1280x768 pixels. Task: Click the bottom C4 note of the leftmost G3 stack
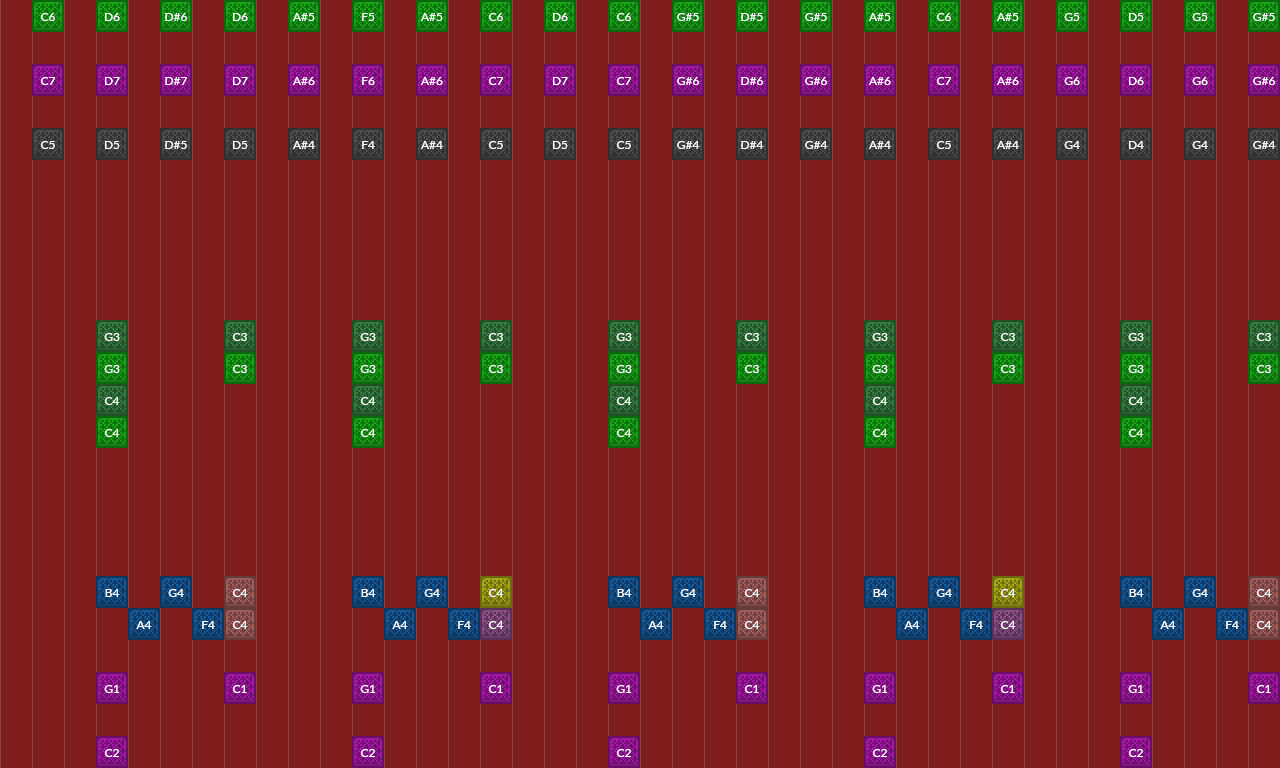pos(111,432)
